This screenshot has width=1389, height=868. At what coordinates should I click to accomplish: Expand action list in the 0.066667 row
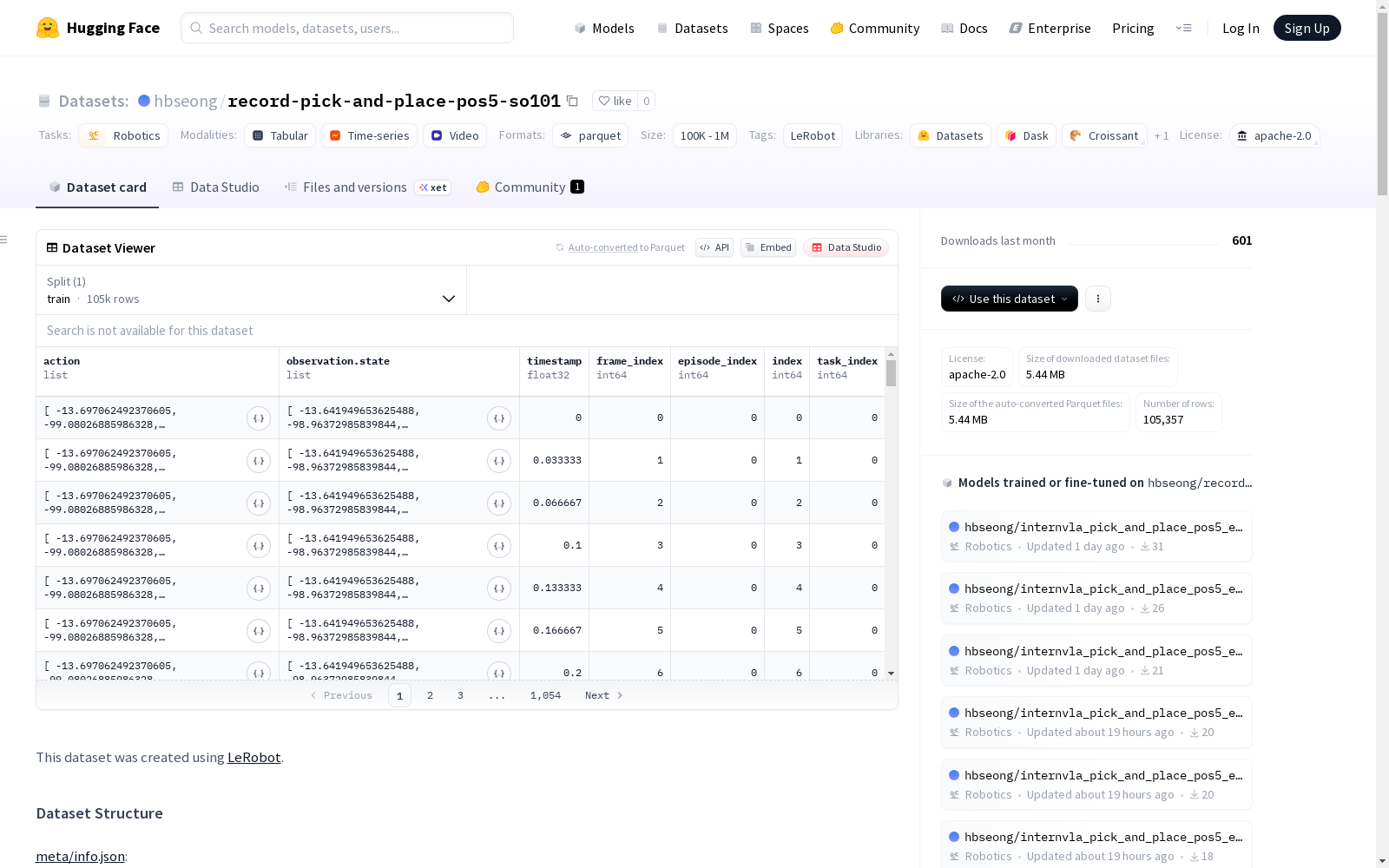pyautogui.click(x=259, y=503)
